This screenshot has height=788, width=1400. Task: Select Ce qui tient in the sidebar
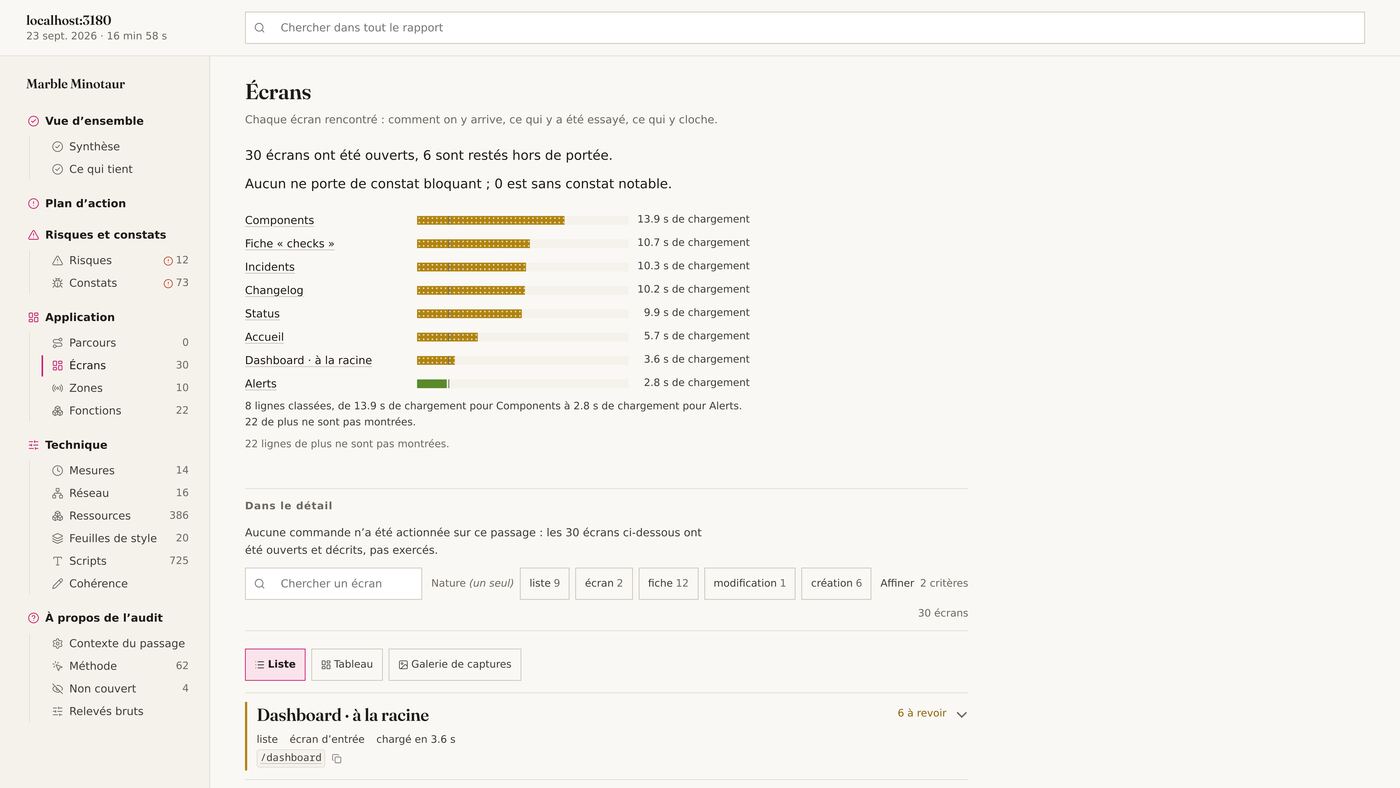(101, 170)
